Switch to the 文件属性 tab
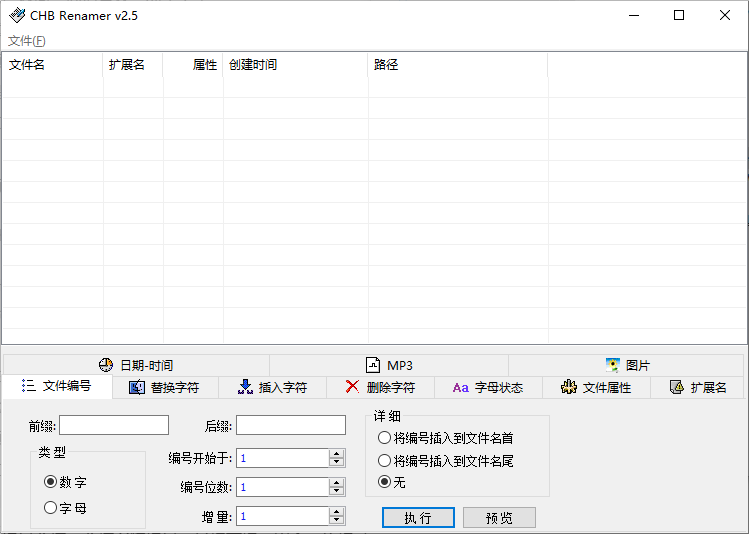The width and height of the screenshot is (749, 534). point(596,387)
